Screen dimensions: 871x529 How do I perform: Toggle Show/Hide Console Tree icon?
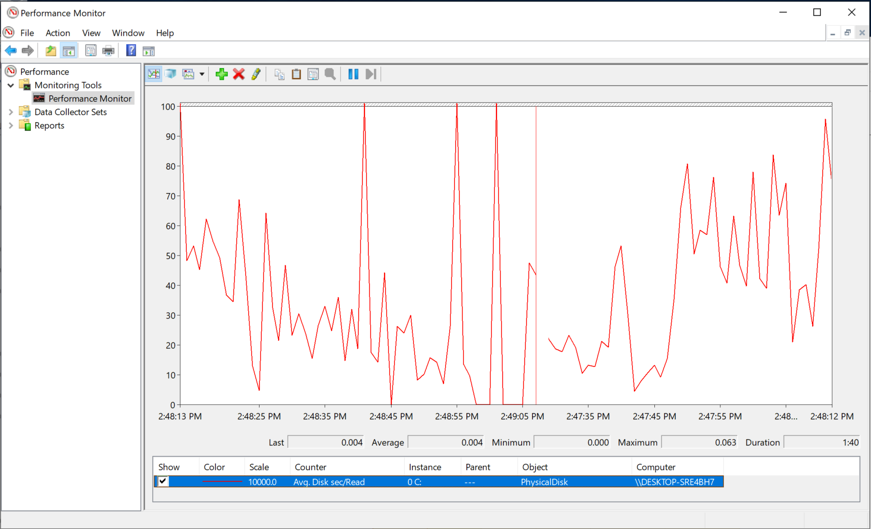[x=69, y=51]
